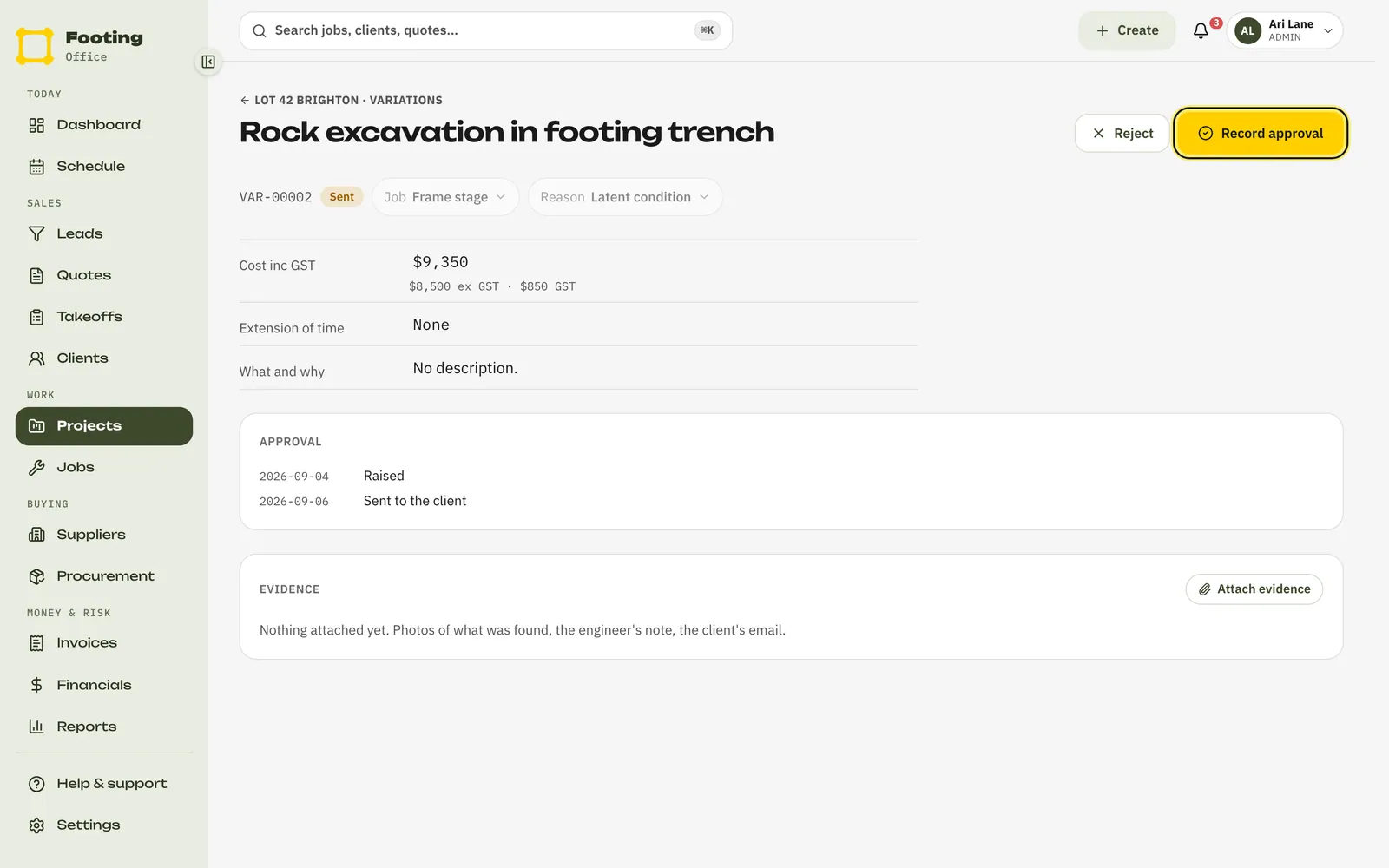
Task: Click the AL avatar circle
Action: click(x=1248, y=30)
